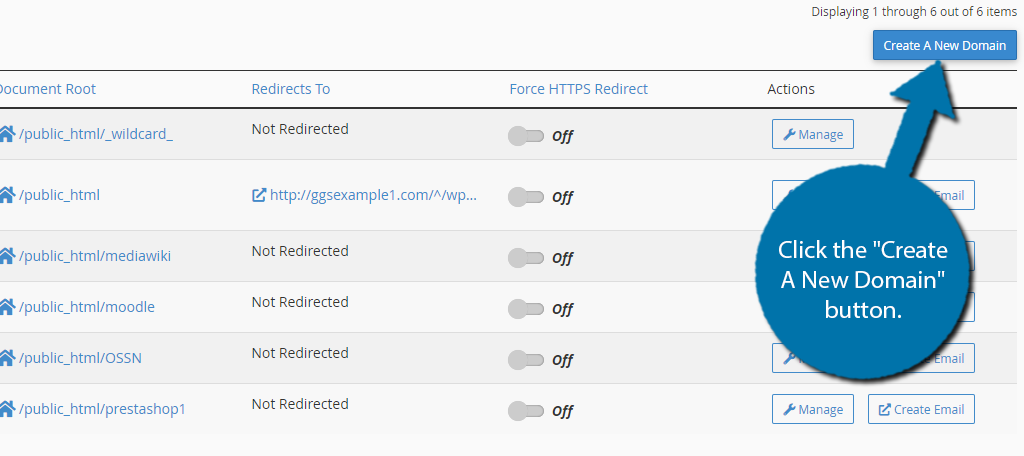Click 'Displaying 1 through 6' items text
Viewport: 1024px width, 456px height.
[914, 12]
